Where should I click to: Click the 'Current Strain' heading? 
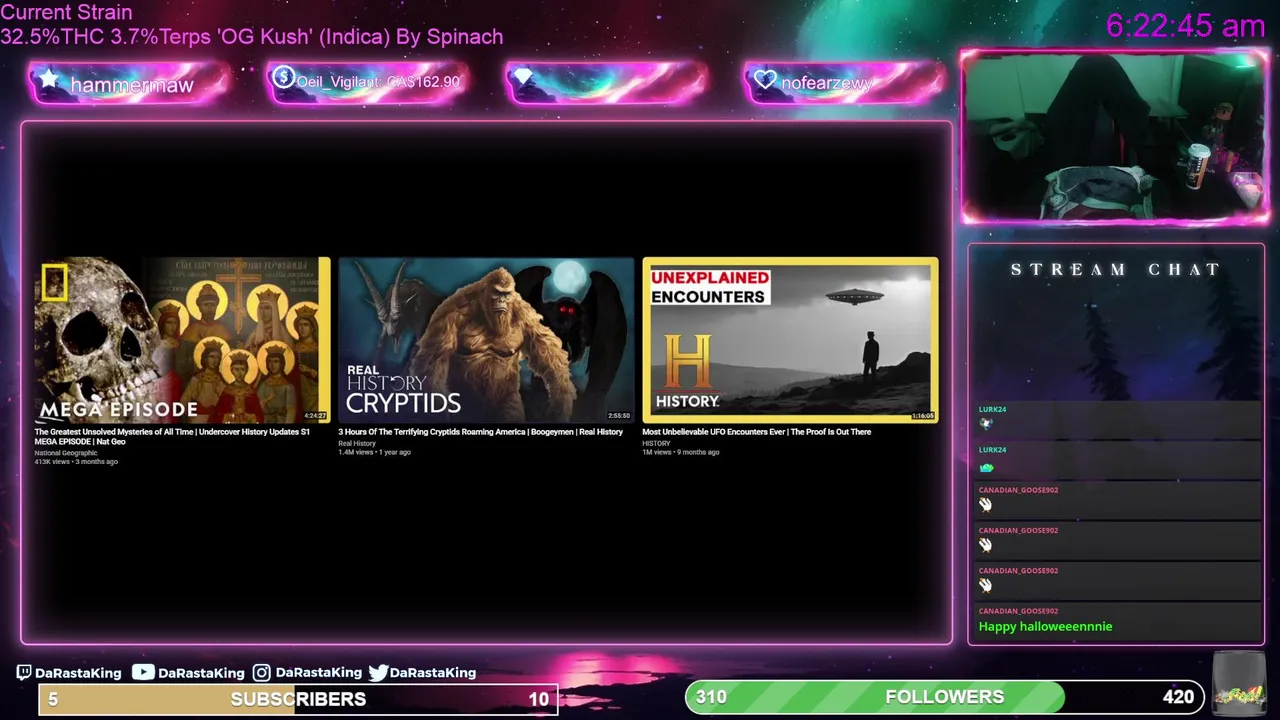point(66,12)
